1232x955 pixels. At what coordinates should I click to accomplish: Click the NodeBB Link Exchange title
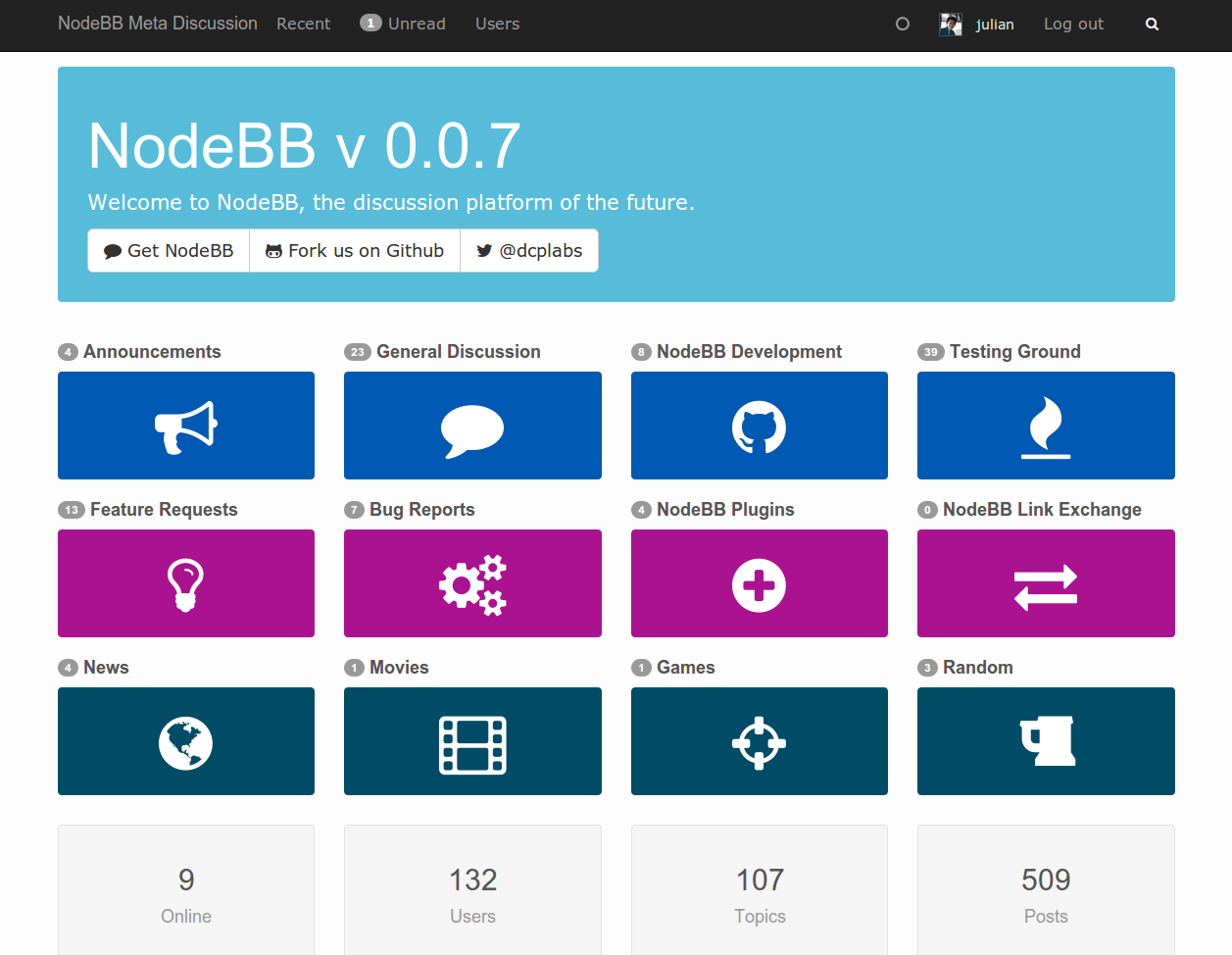pos(1042,510)
